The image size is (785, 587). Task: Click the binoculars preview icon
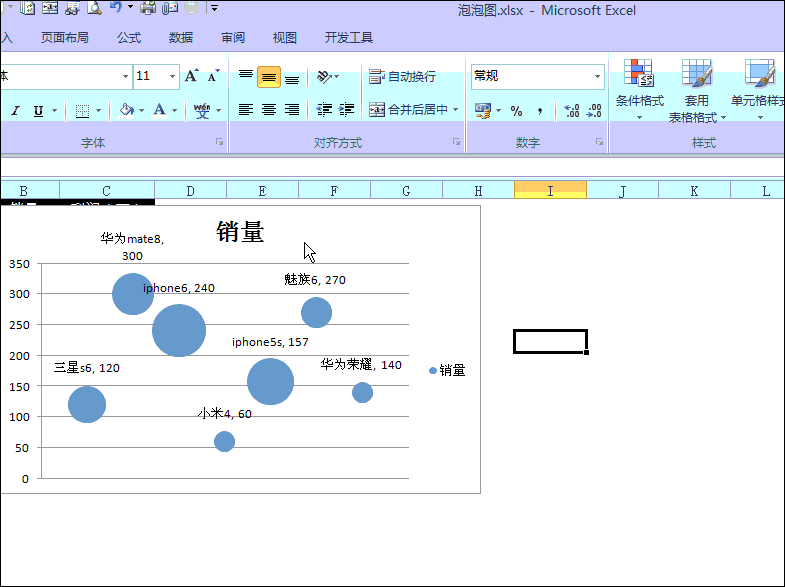point(73,8)
